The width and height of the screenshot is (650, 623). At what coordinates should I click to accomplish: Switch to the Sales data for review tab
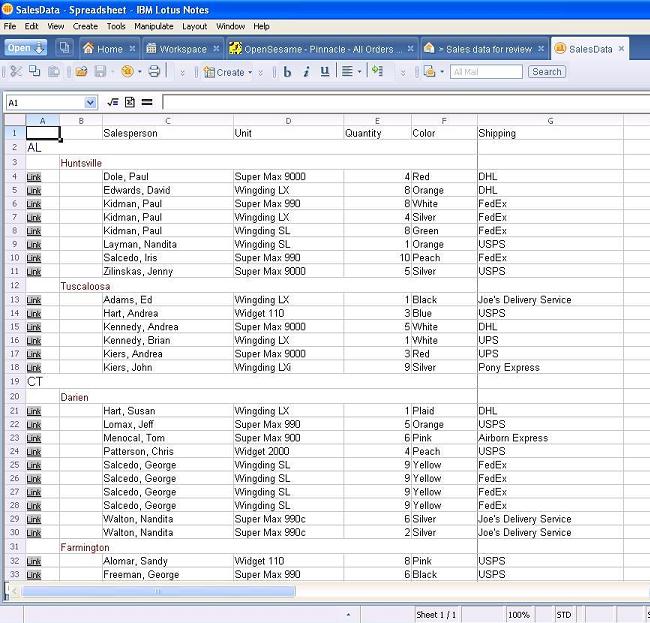482,48
